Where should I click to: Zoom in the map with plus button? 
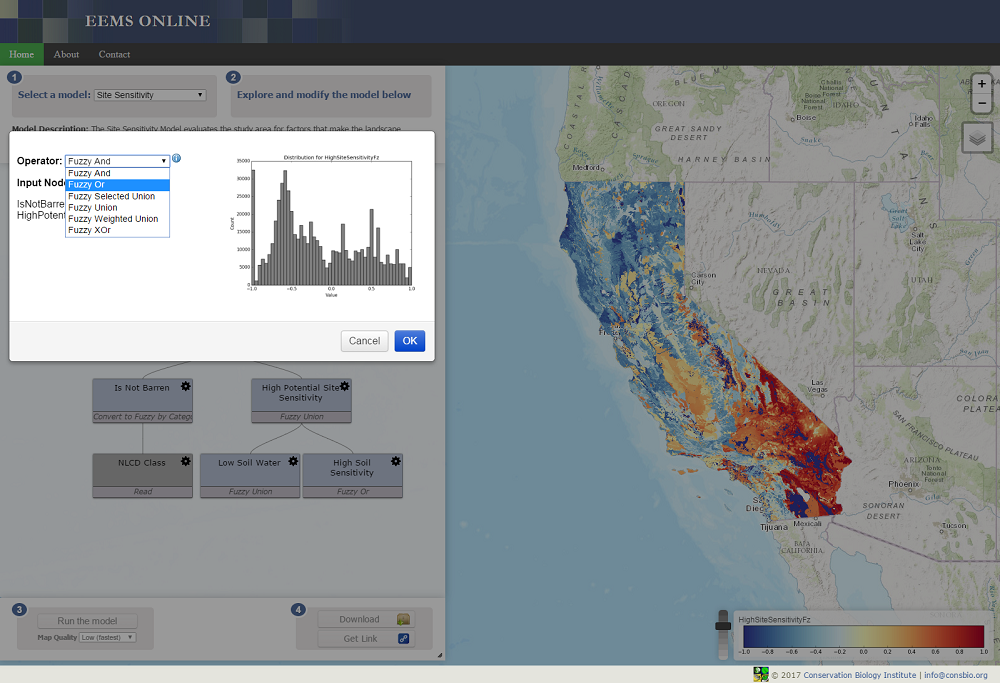point(982,84)
